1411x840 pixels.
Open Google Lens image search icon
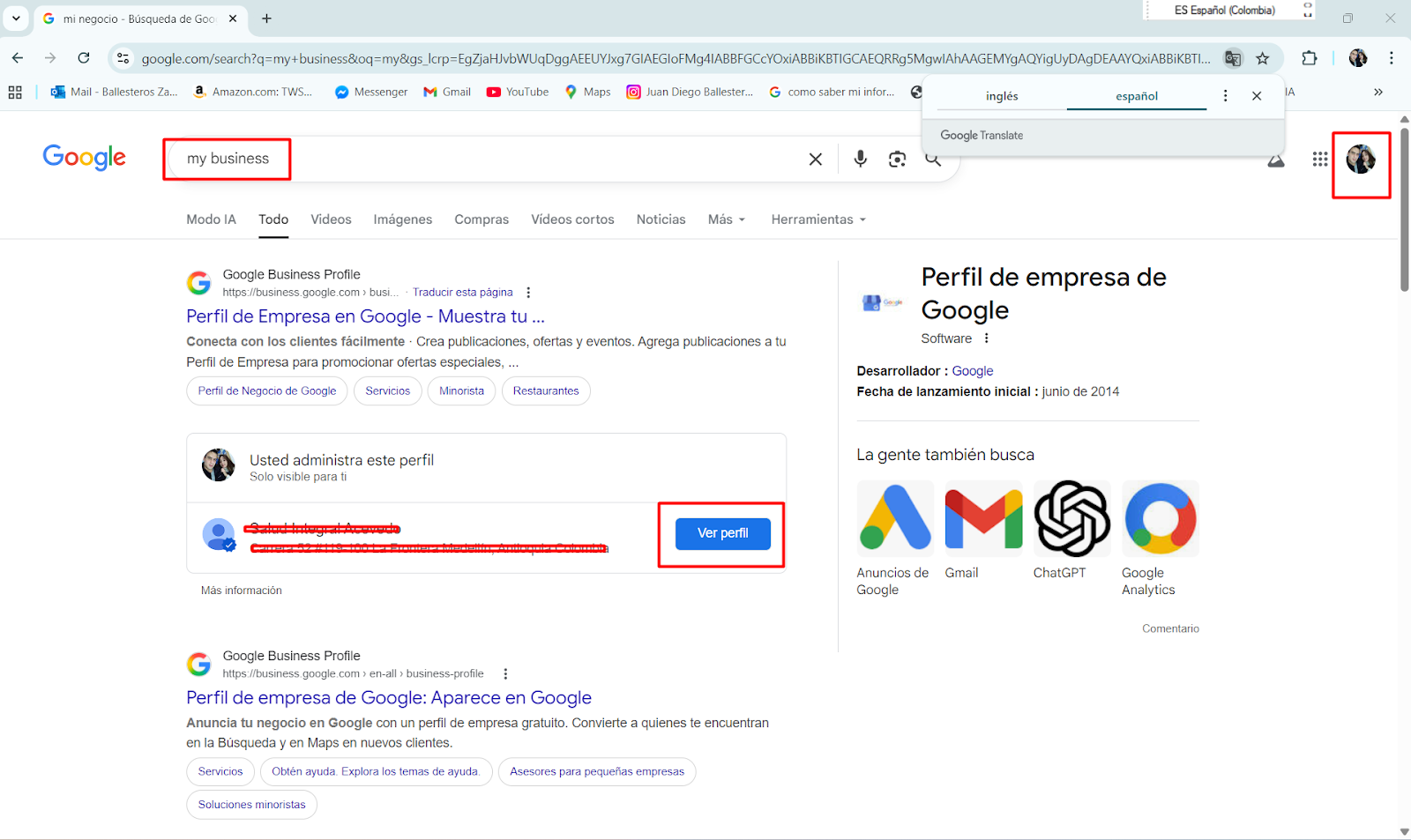897,159
